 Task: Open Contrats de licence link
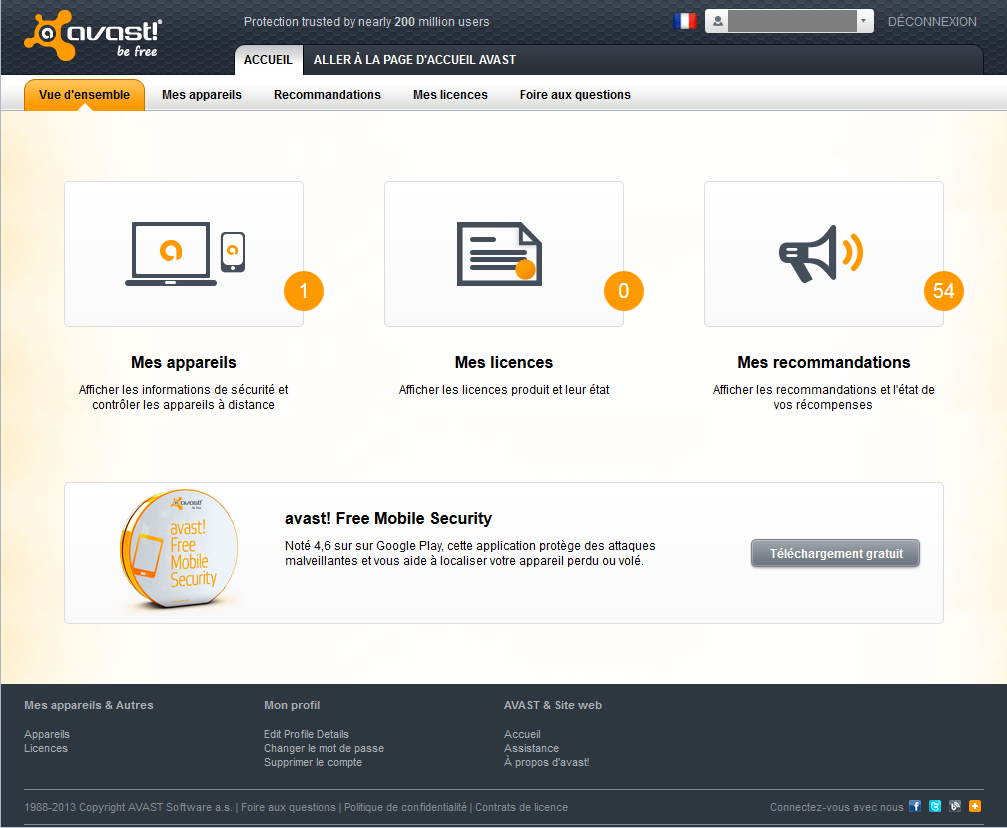tap(521, 807)
